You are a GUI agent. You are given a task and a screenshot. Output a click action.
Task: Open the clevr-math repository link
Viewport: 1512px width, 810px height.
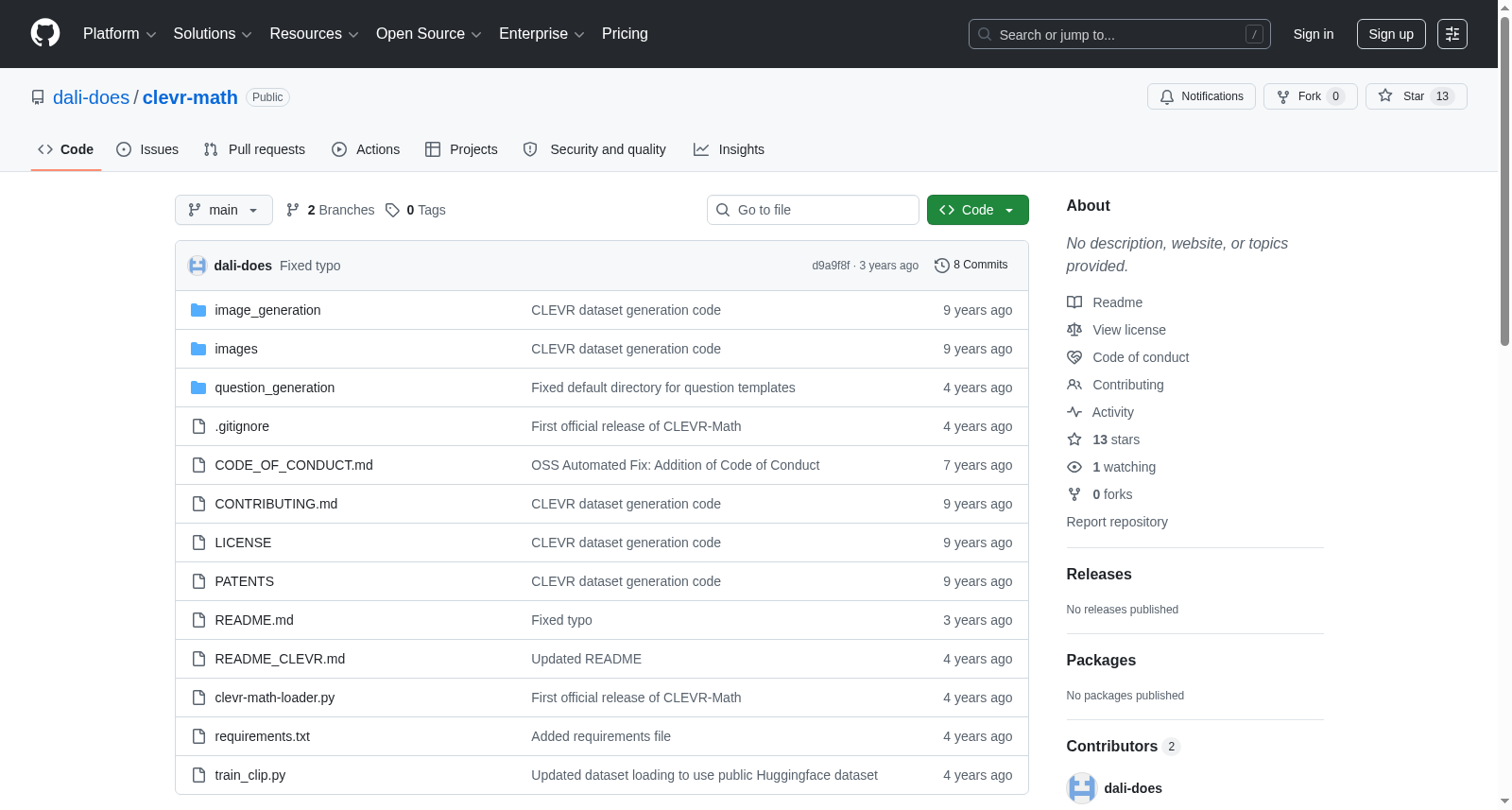[190, 97]
